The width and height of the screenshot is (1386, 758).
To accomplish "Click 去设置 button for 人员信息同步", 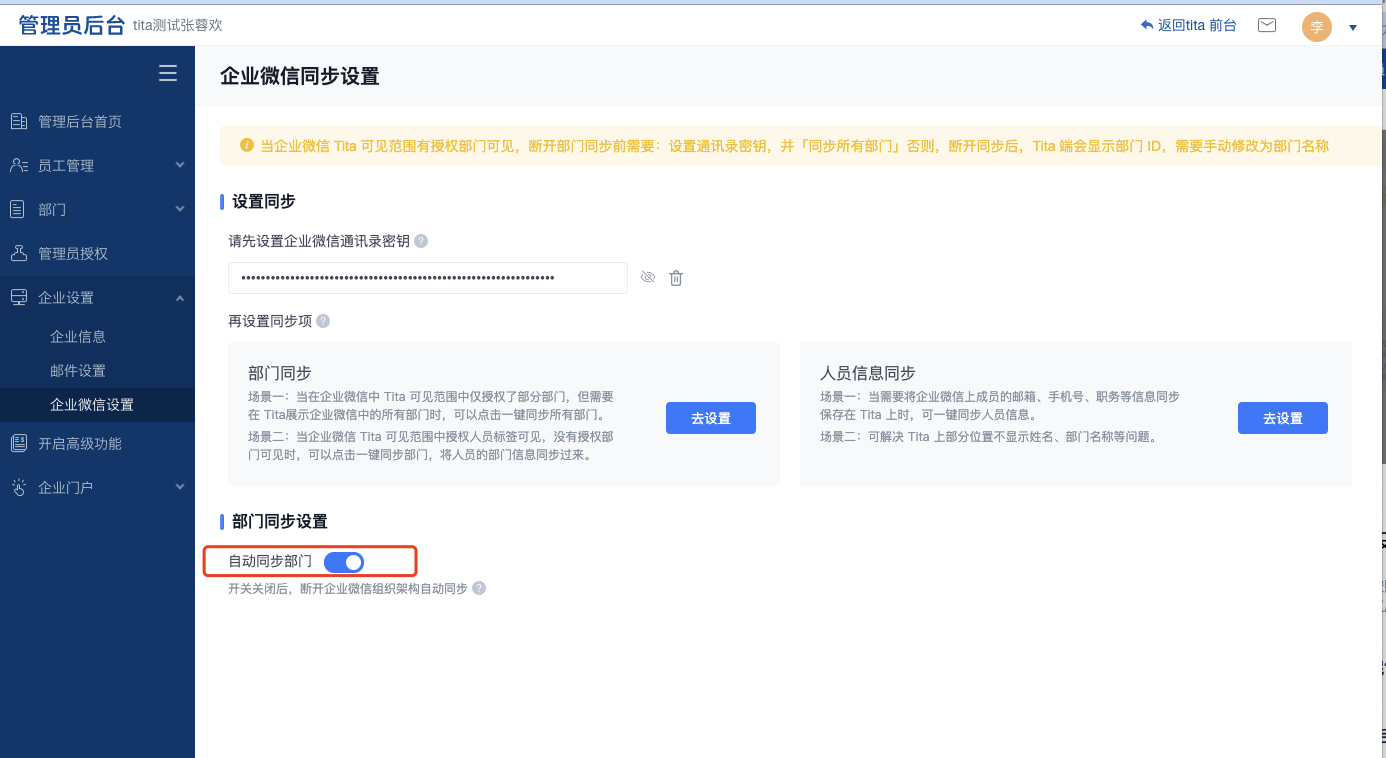I will coord(1283,418).
